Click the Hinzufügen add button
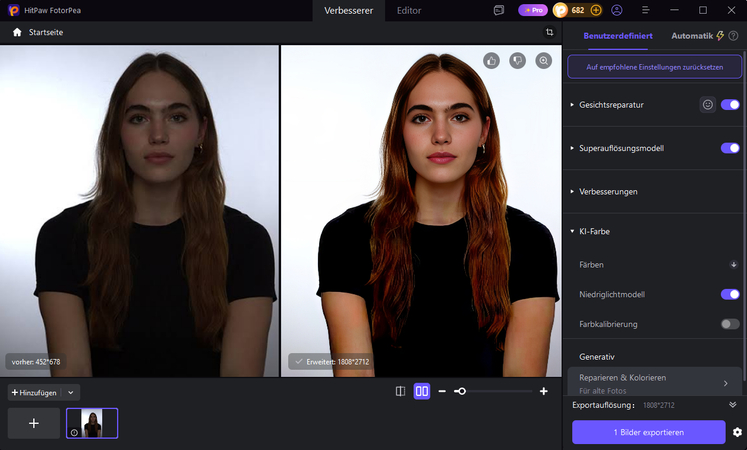The height and width of the screenshot is (450, 747). tap(34, 393)
